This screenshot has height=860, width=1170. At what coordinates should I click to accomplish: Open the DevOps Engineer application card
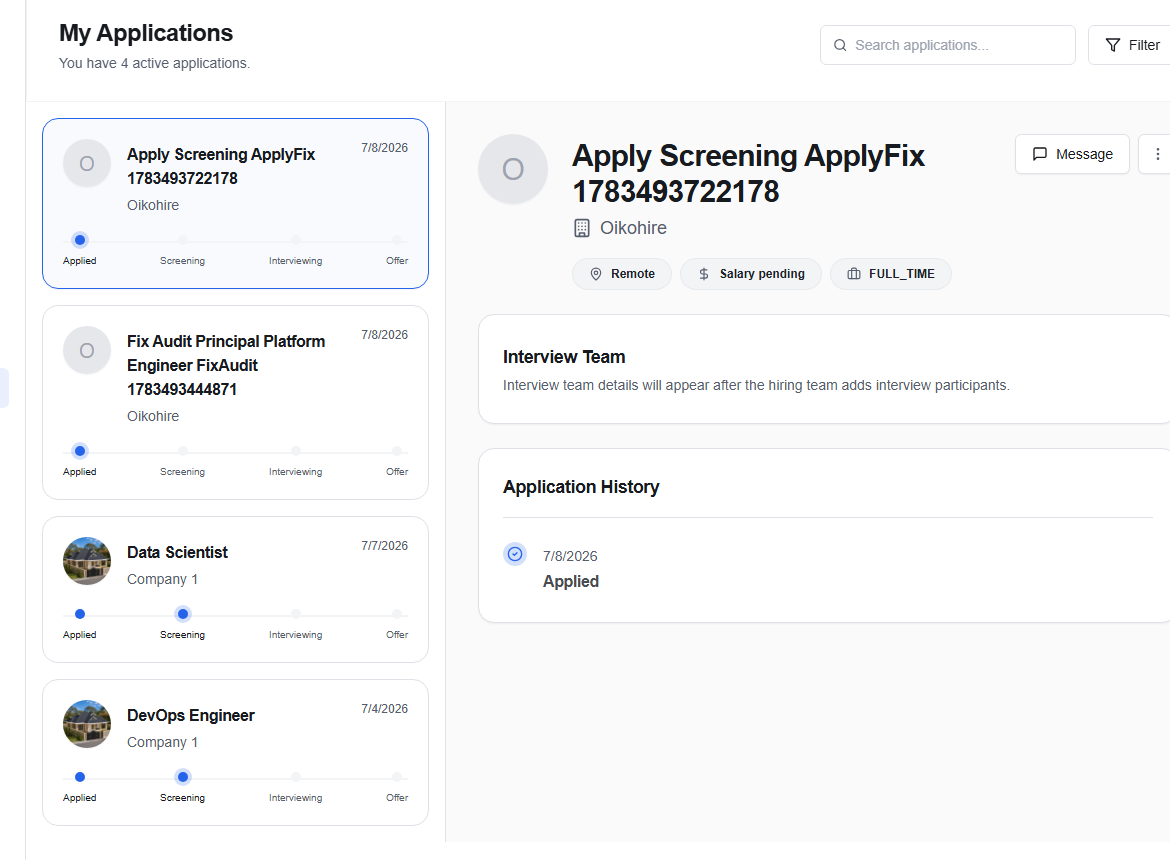(236, 753)
